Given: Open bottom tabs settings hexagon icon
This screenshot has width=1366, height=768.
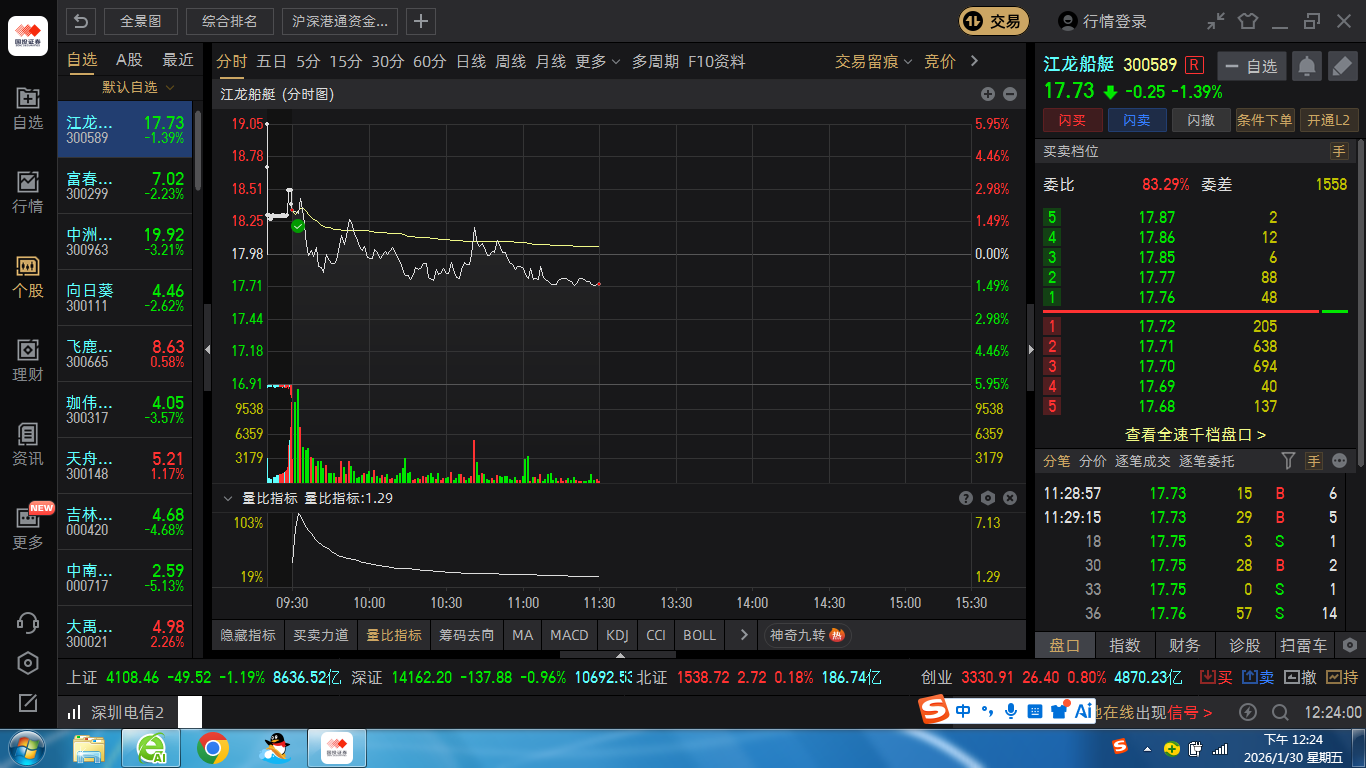Looking at the screenshot, I should [x=1350, y=645].
